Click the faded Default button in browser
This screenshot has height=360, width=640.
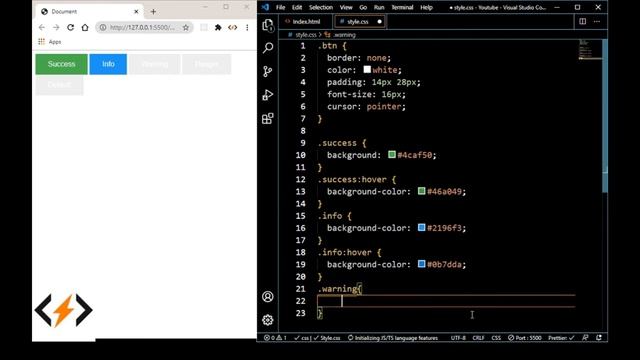click(59, 85)
